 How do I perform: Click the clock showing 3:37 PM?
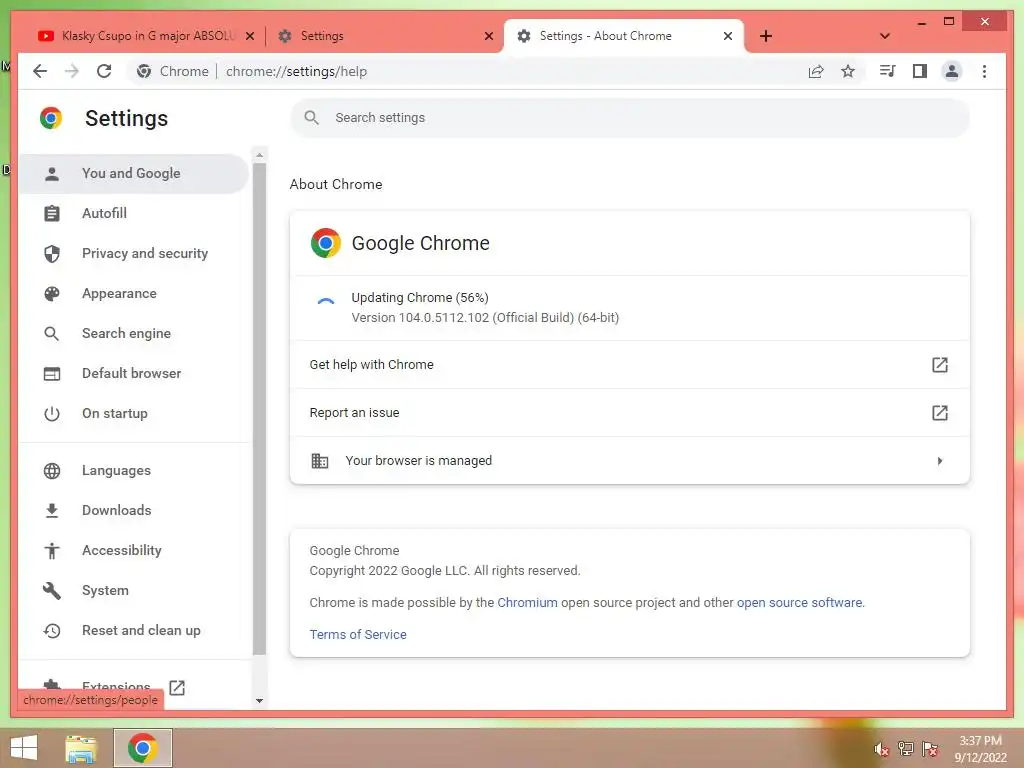pos(980,741)
